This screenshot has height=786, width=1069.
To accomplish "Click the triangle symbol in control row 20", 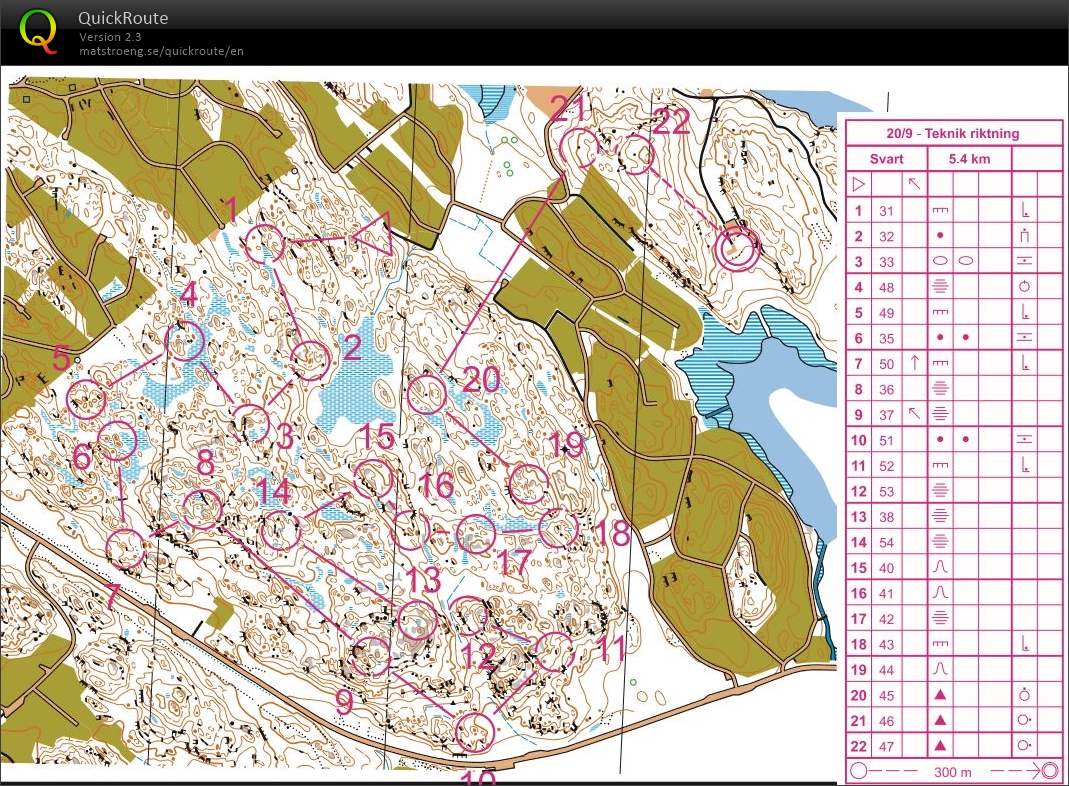I will [940, 695].
